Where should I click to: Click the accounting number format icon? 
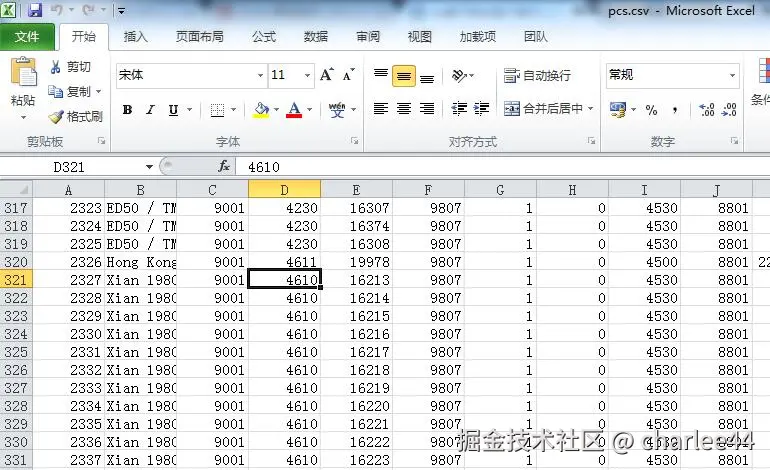pyautogui.click(x=618, y=110)
